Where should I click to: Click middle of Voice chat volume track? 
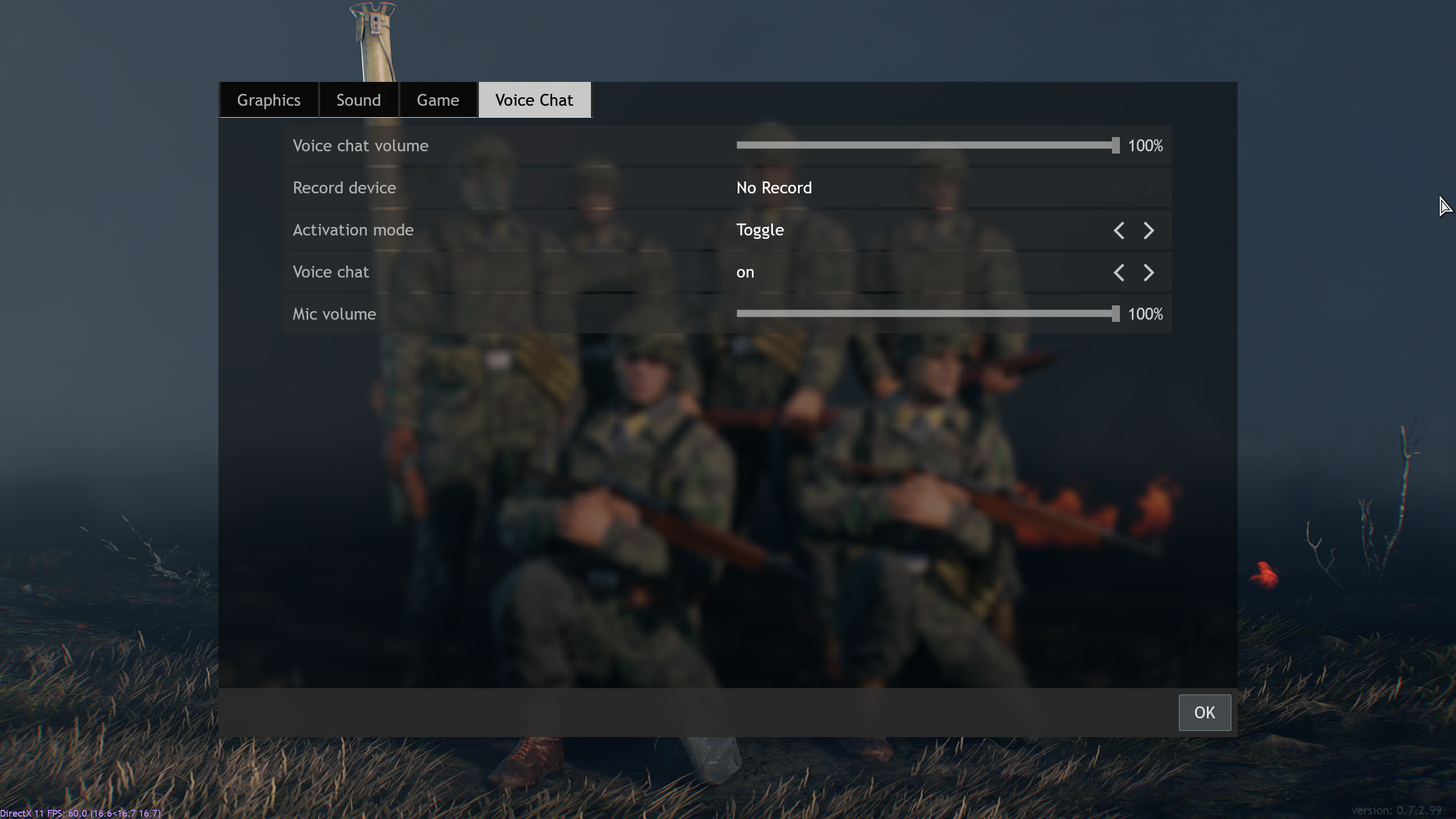point(926,146)
